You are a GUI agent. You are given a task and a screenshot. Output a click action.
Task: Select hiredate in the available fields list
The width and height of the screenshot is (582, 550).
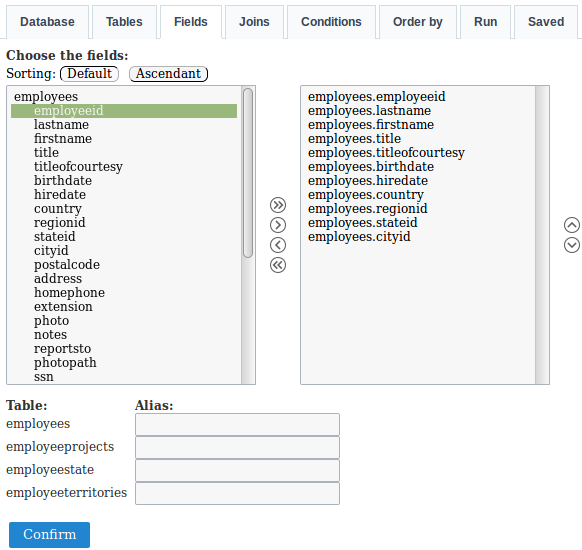coord(124,195)
